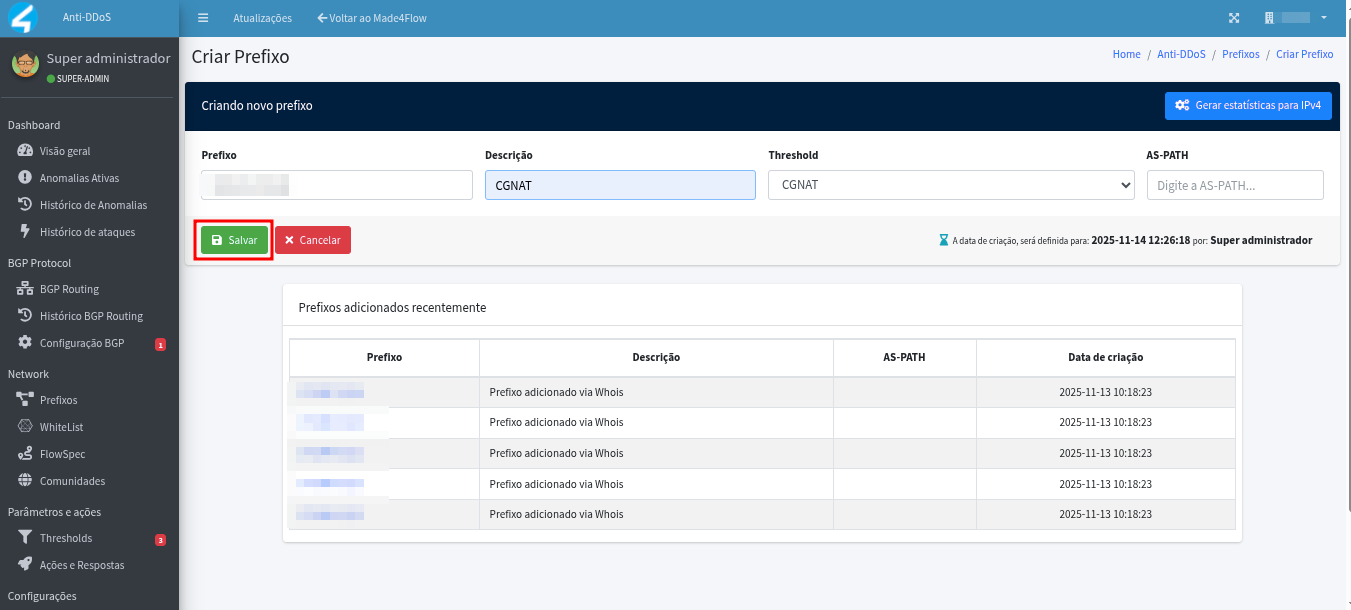Go to Histórico de ataques
This screenshot has height=610, width=1351.
point(87,232)
